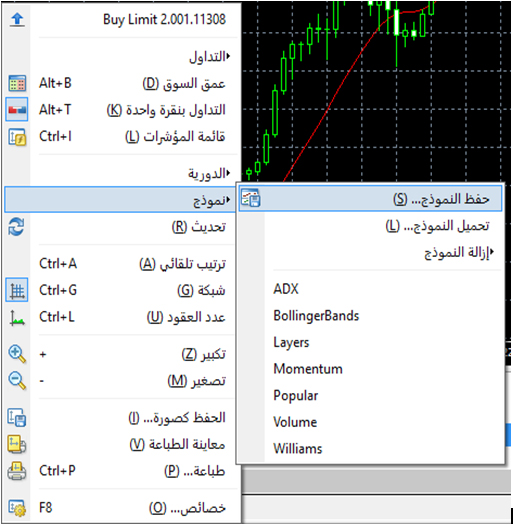This screenshot has height=525, width=513.
Task: Toggle one-click trading icon (Alt+T)
Action: [17, 109]
